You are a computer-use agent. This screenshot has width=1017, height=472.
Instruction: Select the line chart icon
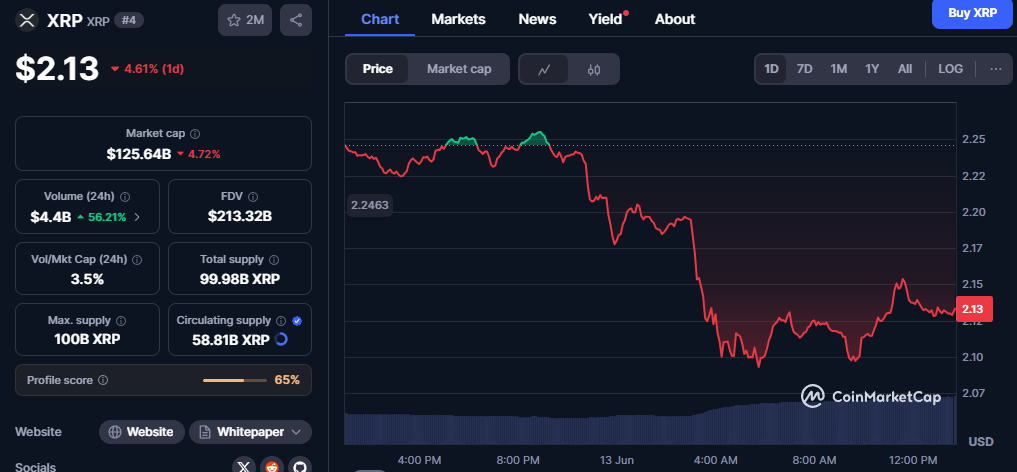point(544,69)
